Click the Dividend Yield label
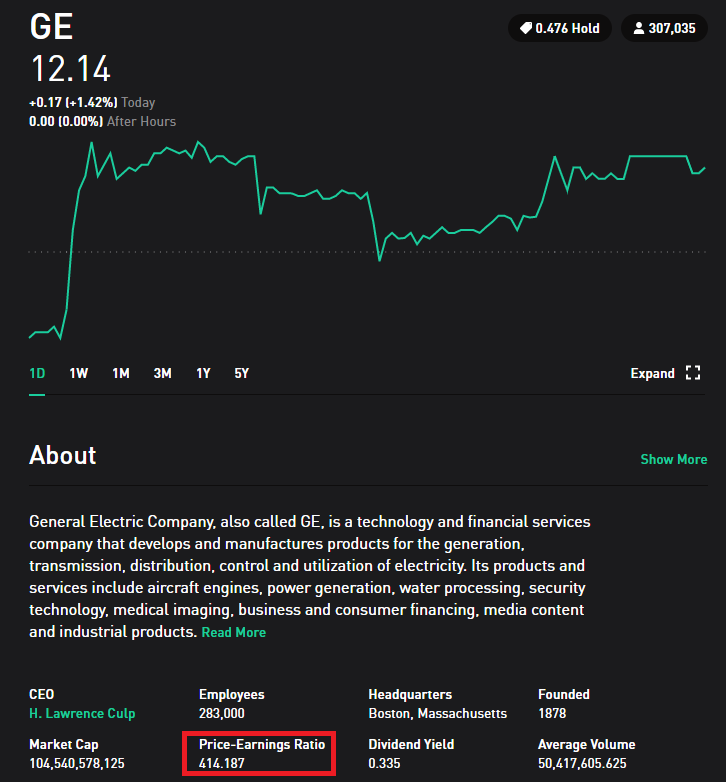 pos(411,744)
